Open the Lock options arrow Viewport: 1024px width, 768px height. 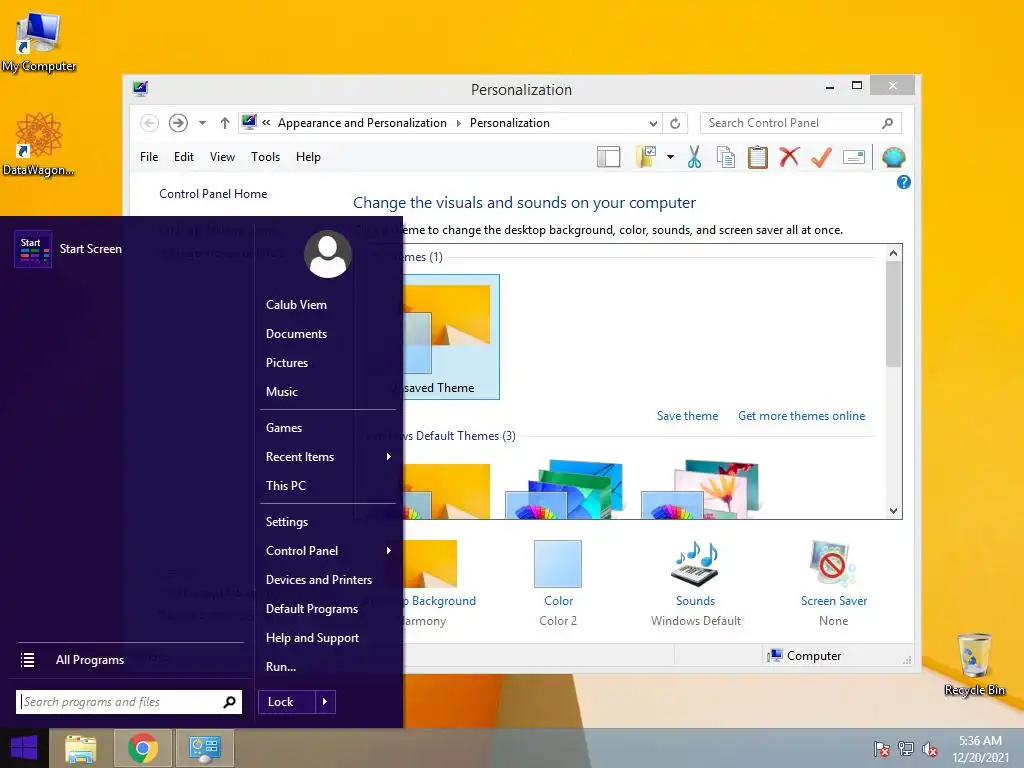tap(325, 702)
